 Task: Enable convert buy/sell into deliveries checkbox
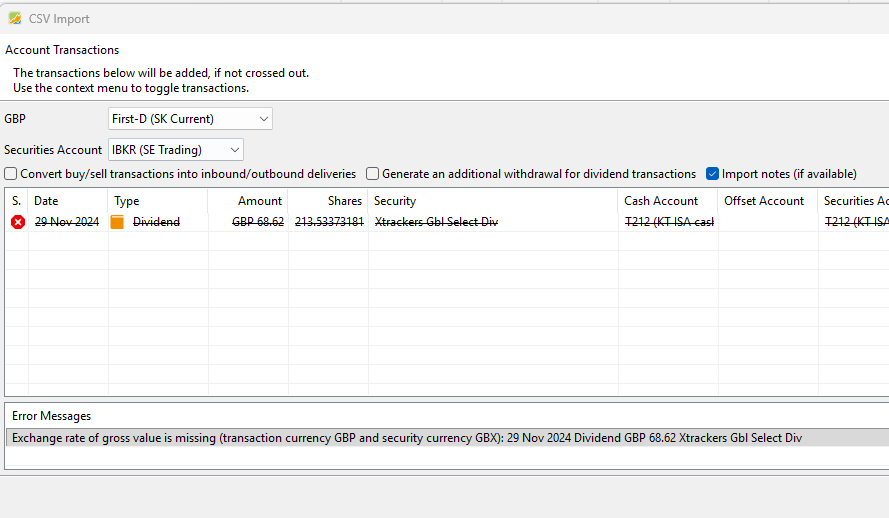point(11,174)
